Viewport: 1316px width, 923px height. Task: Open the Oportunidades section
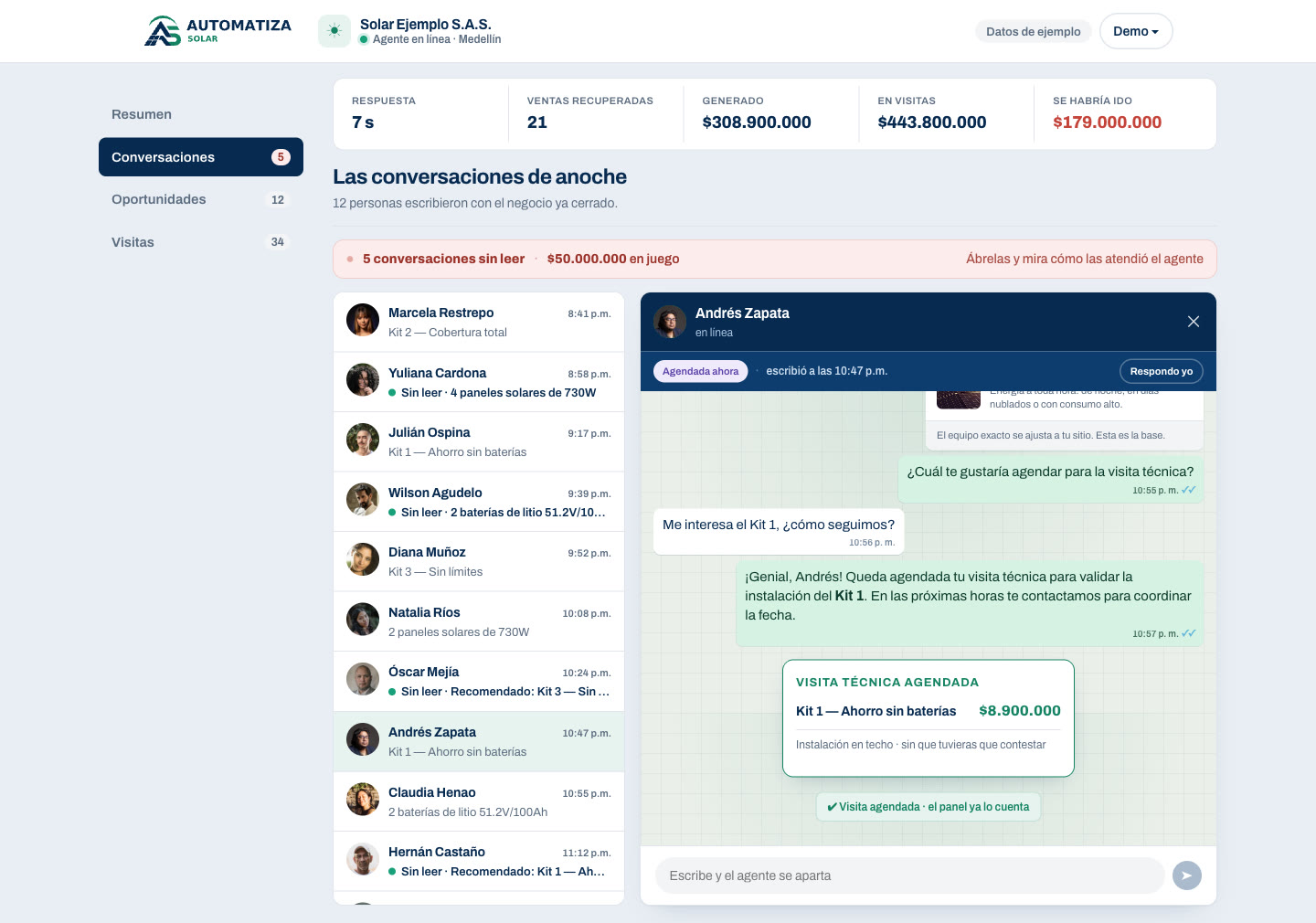point(201,199)
